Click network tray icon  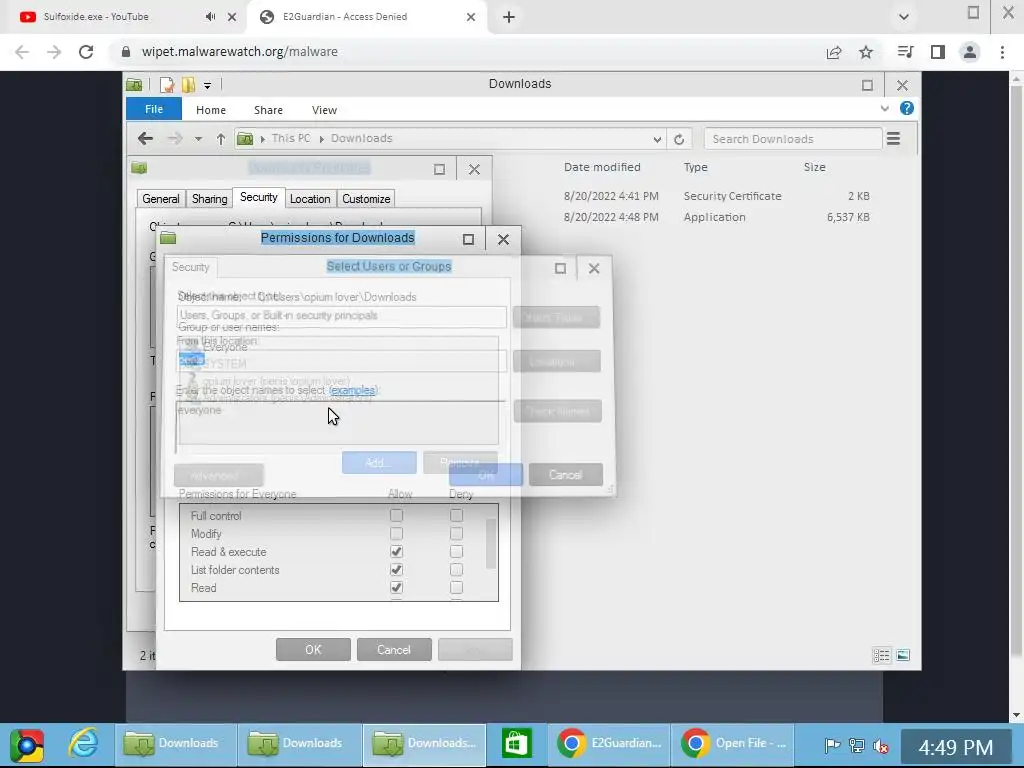(857, 745)
